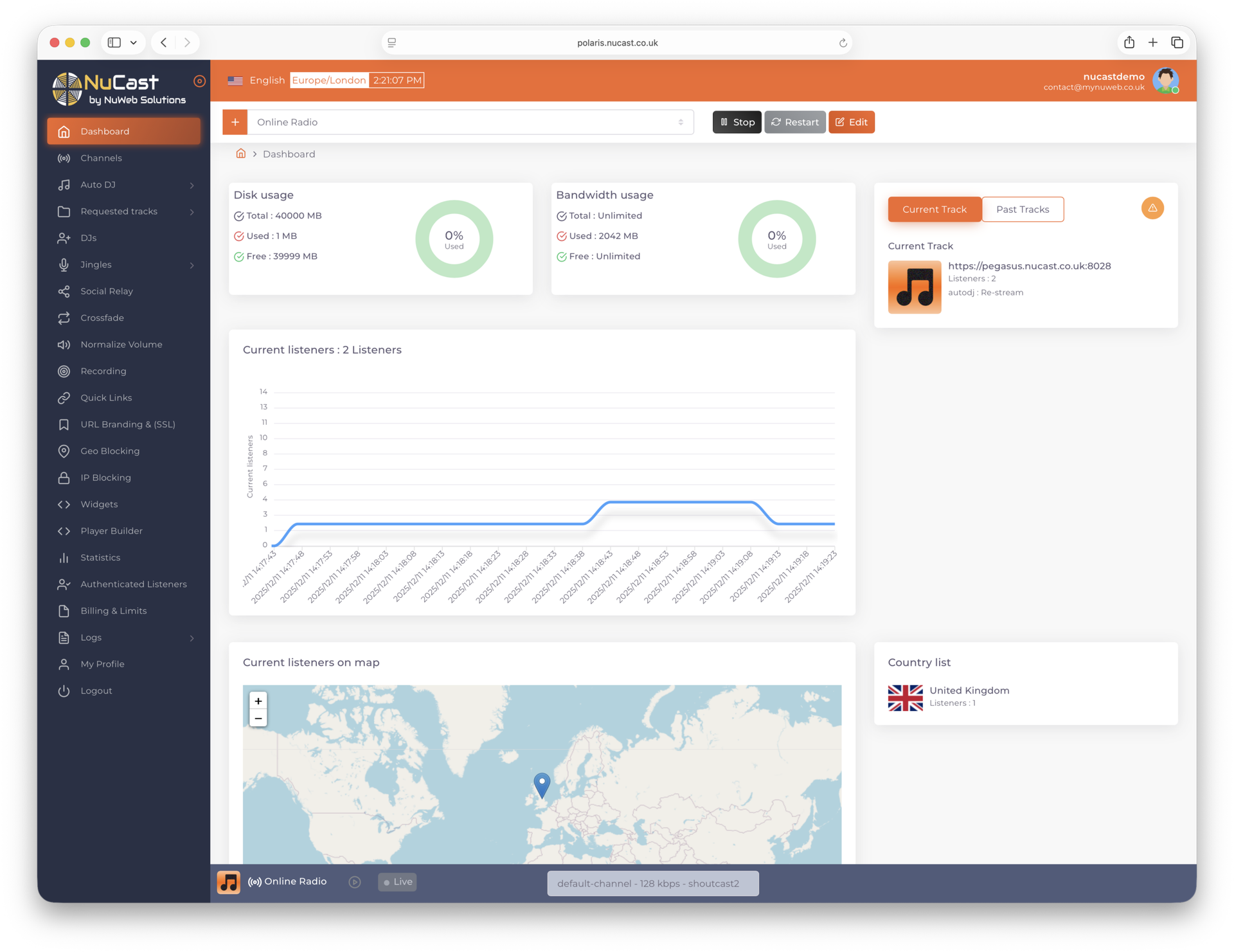Click the sidebar collapse target icon
Image resolution: width=1234 pixels, height=952 pixels.
point(199,81)
